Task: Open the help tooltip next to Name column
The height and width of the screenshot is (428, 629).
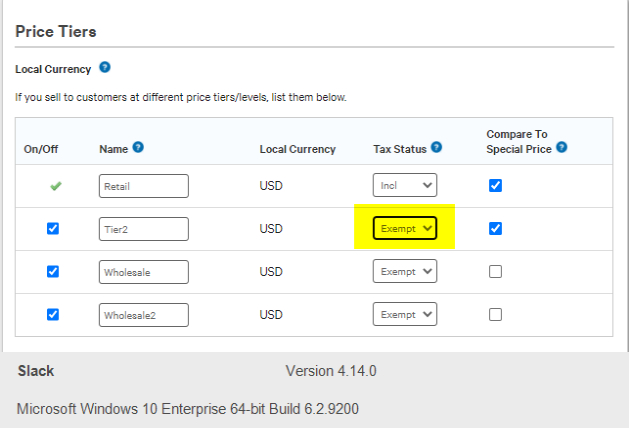Action: pyautogui.click(x=138, y=147)
